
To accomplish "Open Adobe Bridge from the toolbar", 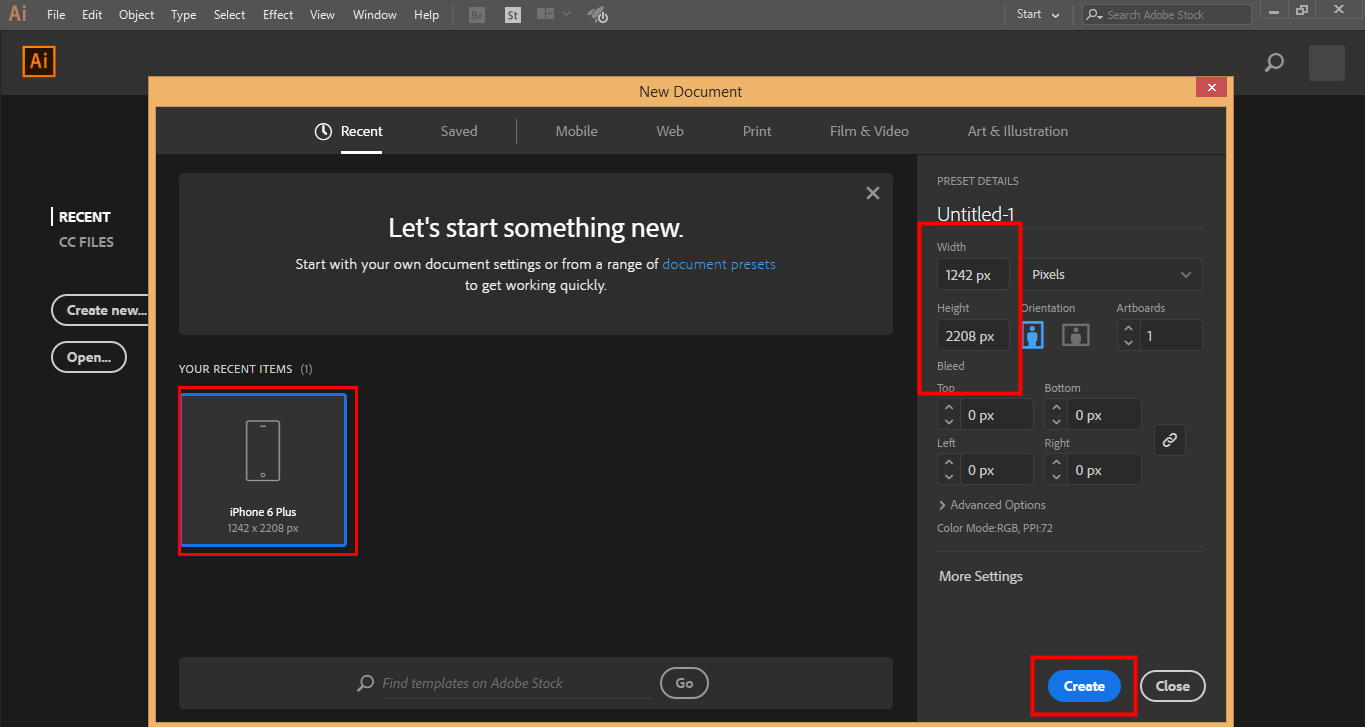I will coord(476,14).
